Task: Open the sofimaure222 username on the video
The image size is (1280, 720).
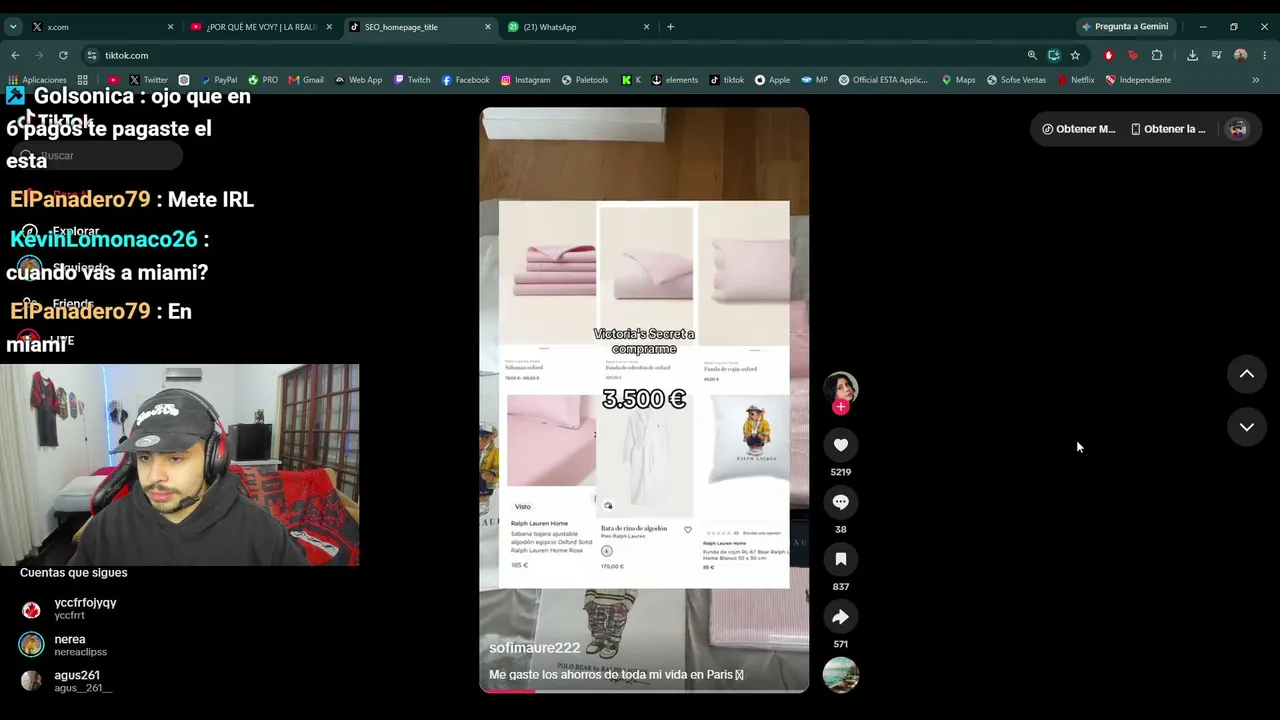Action: click(x=534, y=648)
